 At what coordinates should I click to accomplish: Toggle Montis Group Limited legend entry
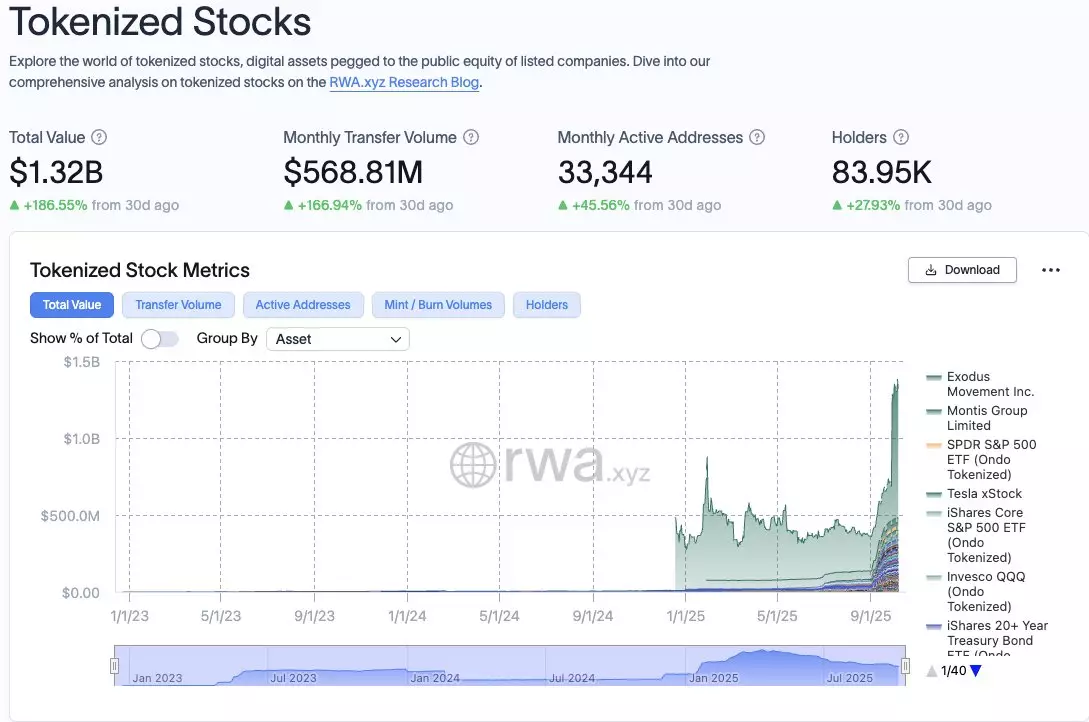point(986,418)
